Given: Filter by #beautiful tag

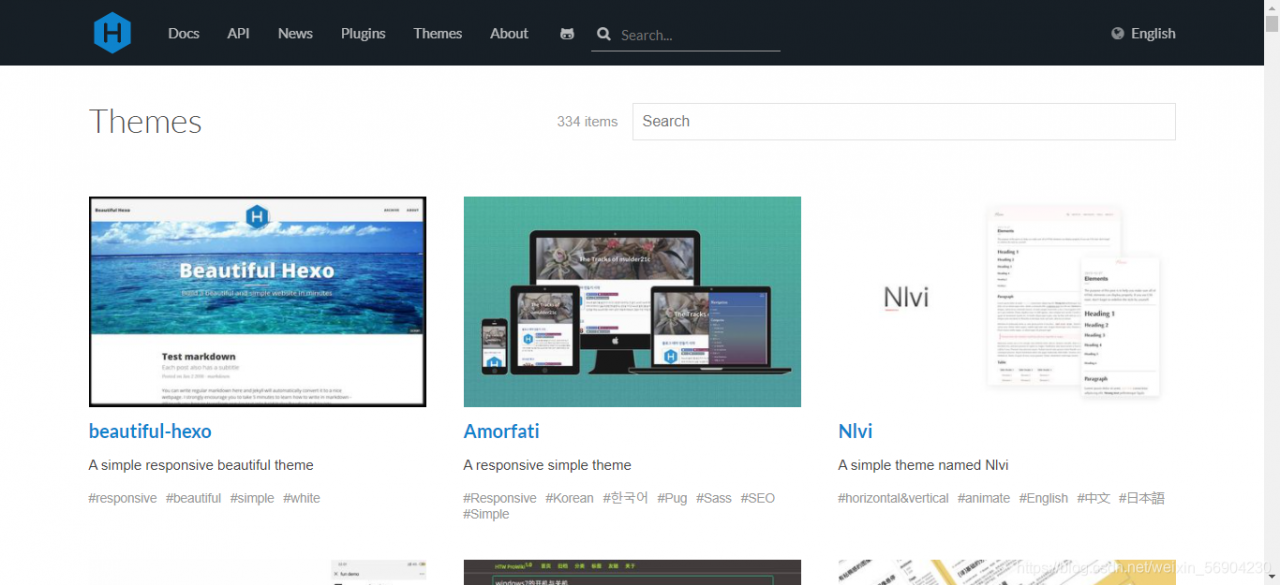Looking at the screenshot, I should tap(194, 498).
